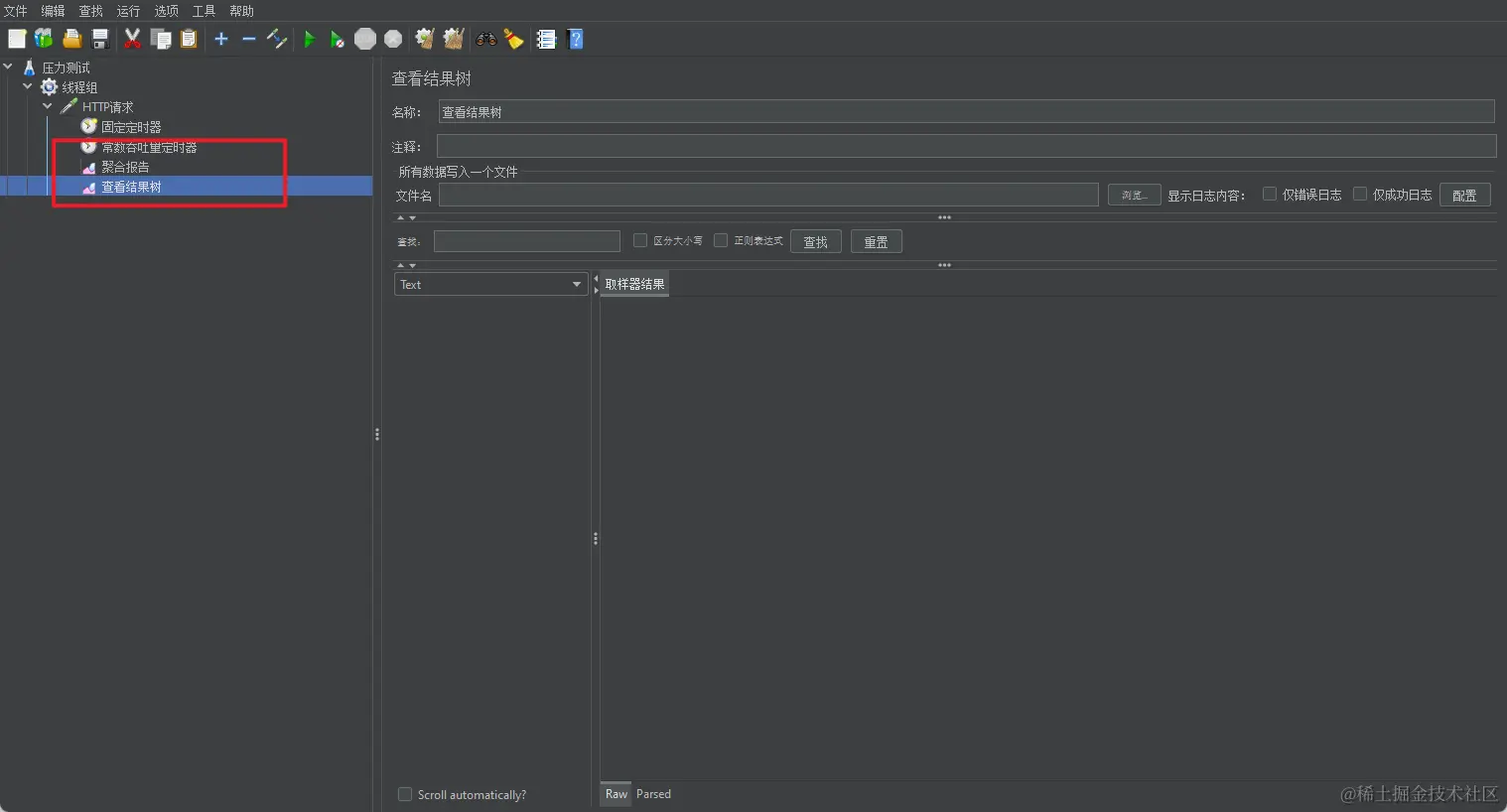Click into the 查找 search text field
The image size is (1507, 812).
[x=526, y=241]
